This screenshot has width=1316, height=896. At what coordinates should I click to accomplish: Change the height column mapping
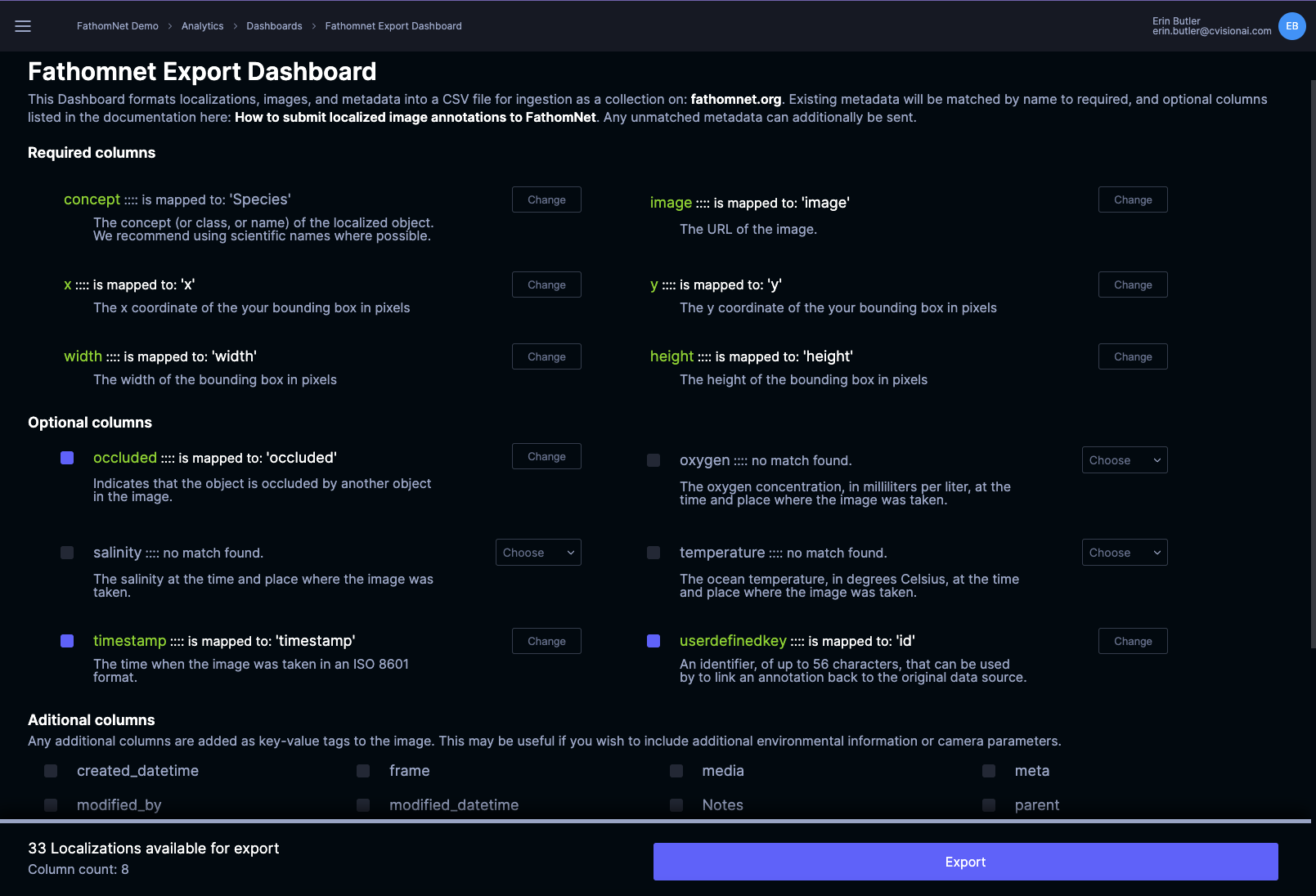tap(1133, 356)
